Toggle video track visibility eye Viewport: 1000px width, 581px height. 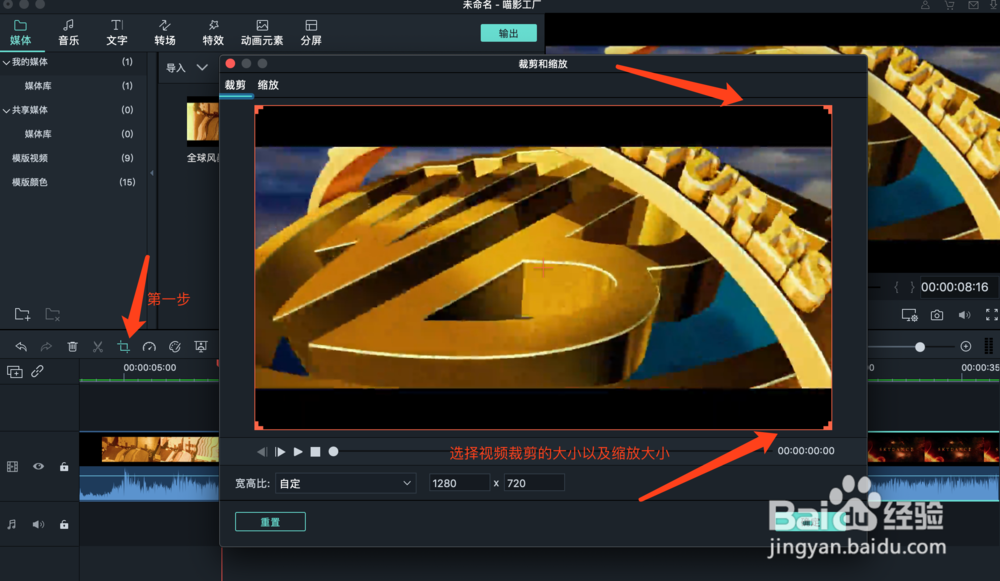click(x=38, y=467)
